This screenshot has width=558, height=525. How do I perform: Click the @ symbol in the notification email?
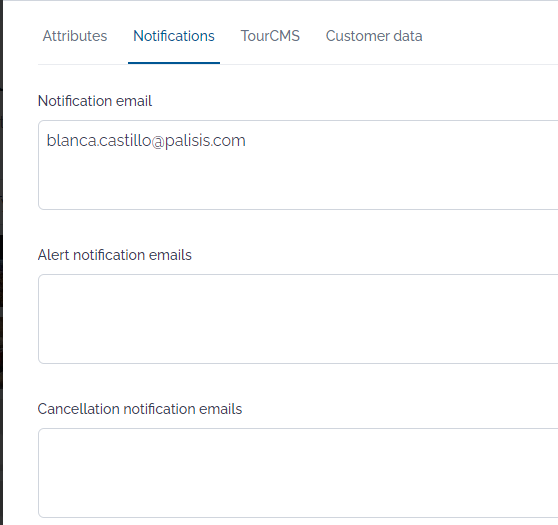pyautogui.click(x=158, y=142)
